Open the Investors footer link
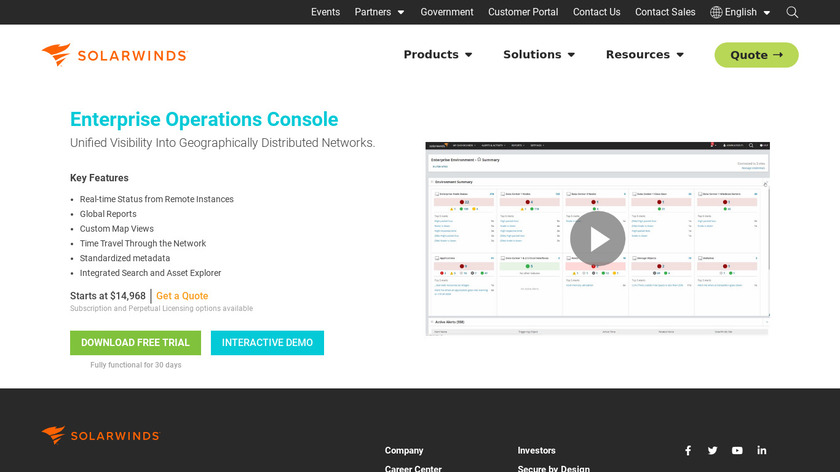Screen dimensions: 840x472 pyautogui.click(x=536, y=451)
